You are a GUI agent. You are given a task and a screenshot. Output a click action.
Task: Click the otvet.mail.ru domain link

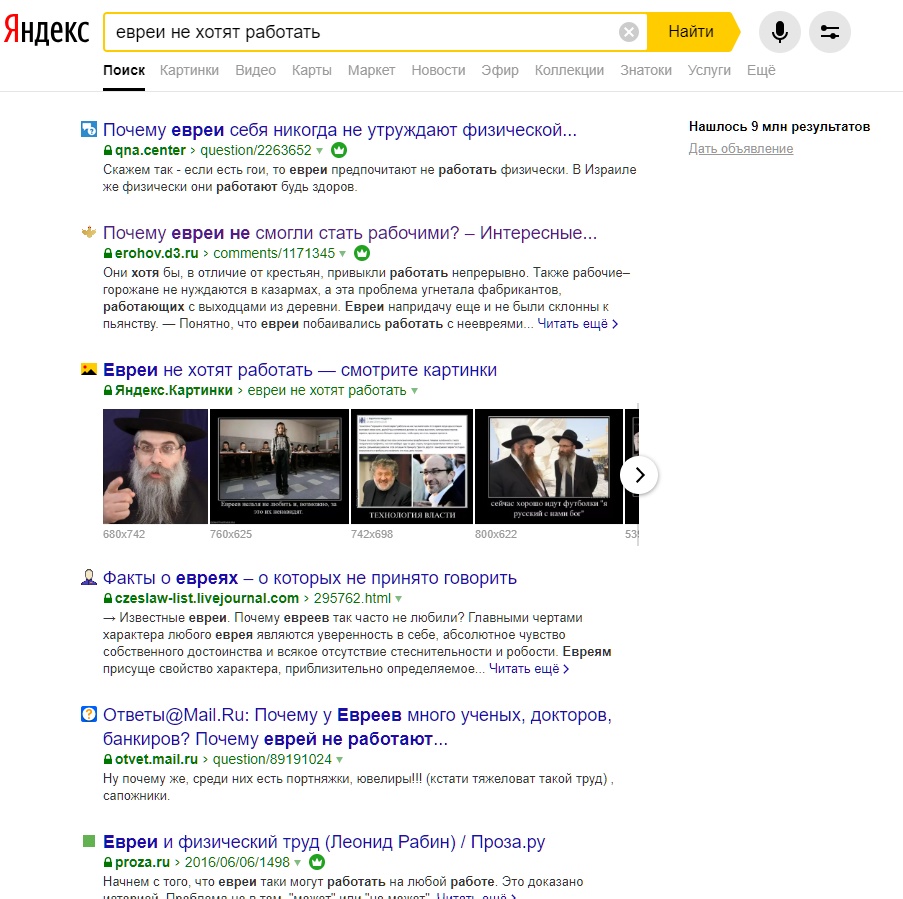[x=156, y=760]
